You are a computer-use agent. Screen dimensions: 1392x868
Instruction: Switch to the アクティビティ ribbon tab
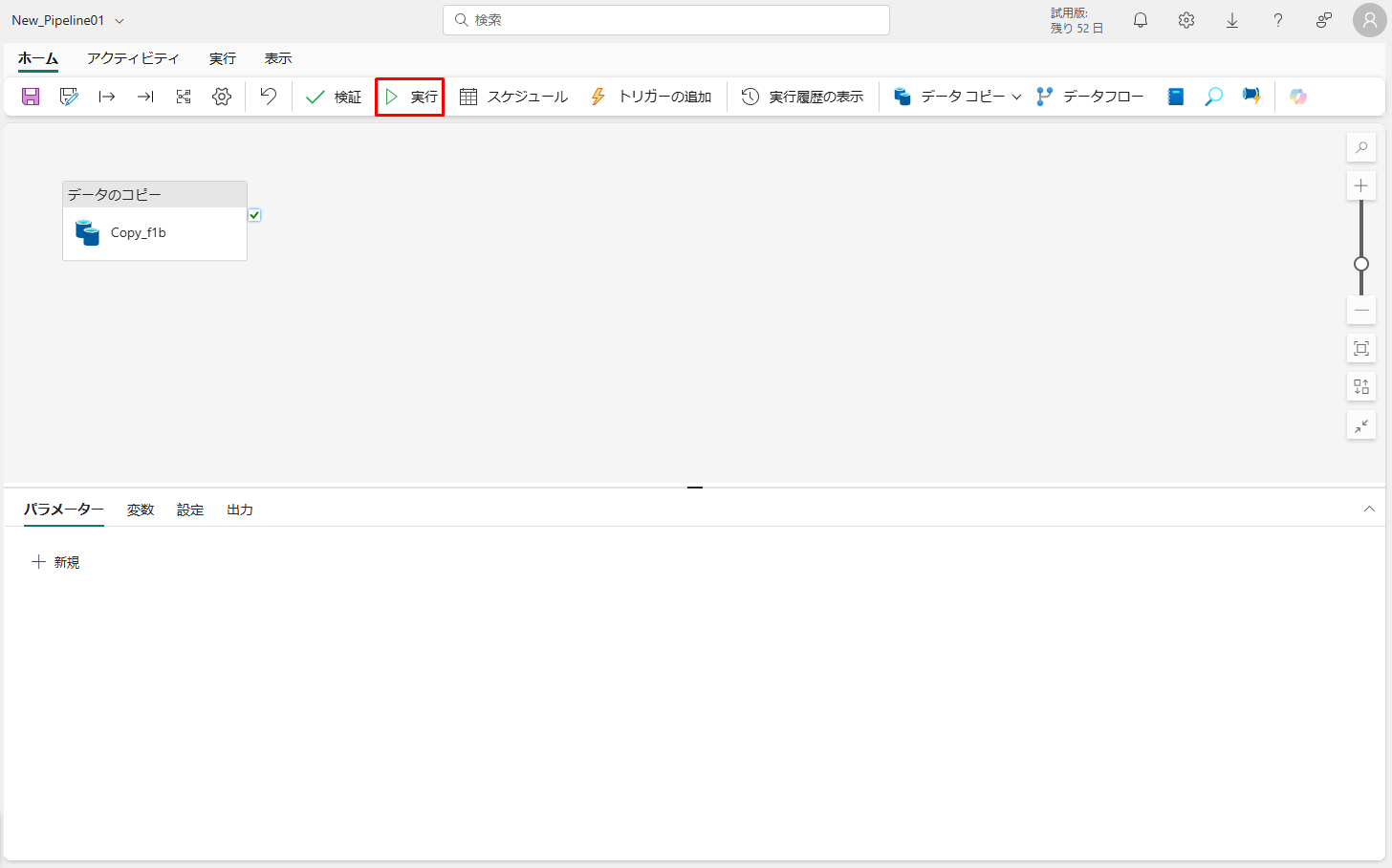pyautogui.click(x=133, y=58)
